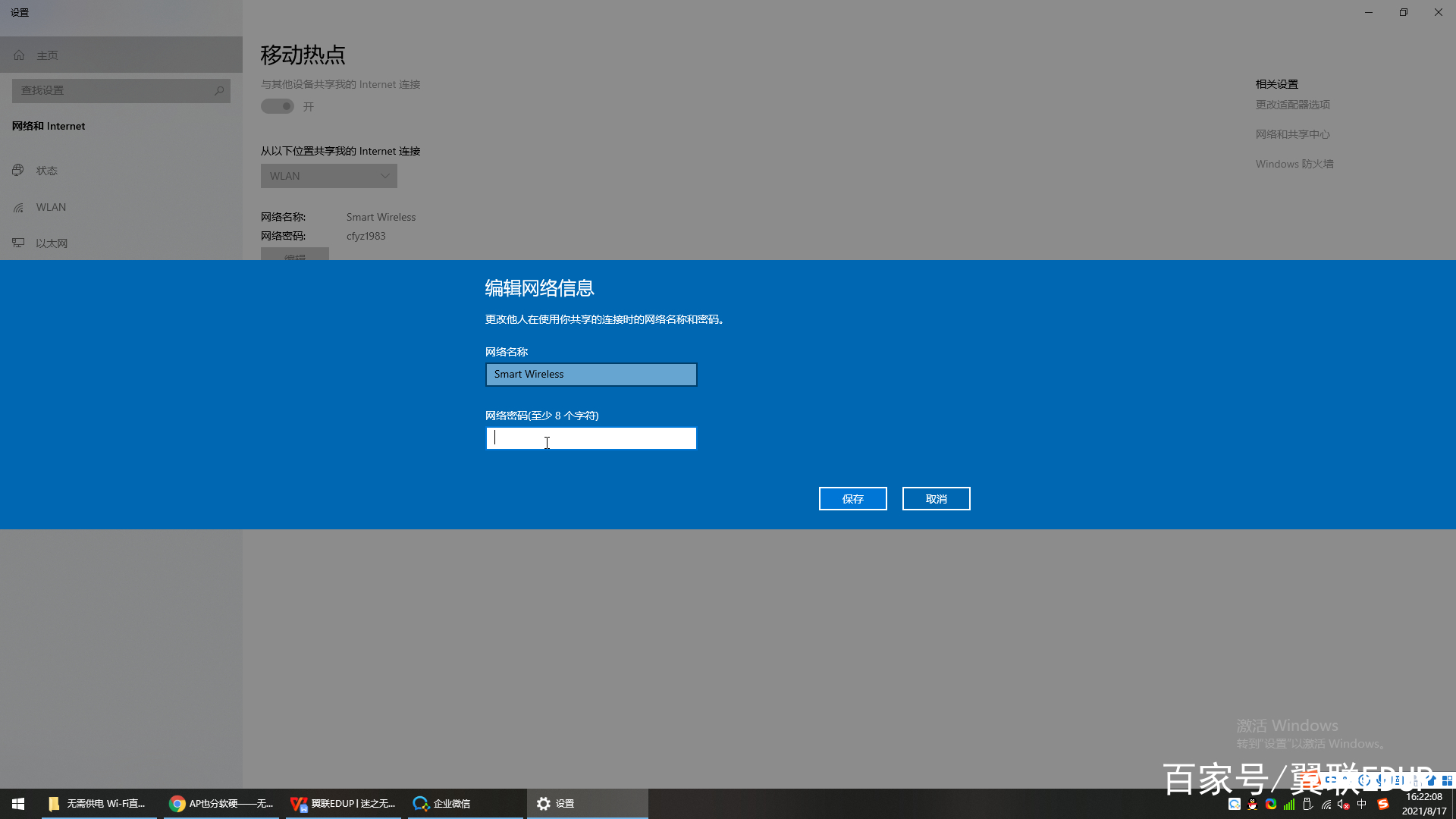
Task: Open the WLAN share-from dropdown
Action: point(329,176)
